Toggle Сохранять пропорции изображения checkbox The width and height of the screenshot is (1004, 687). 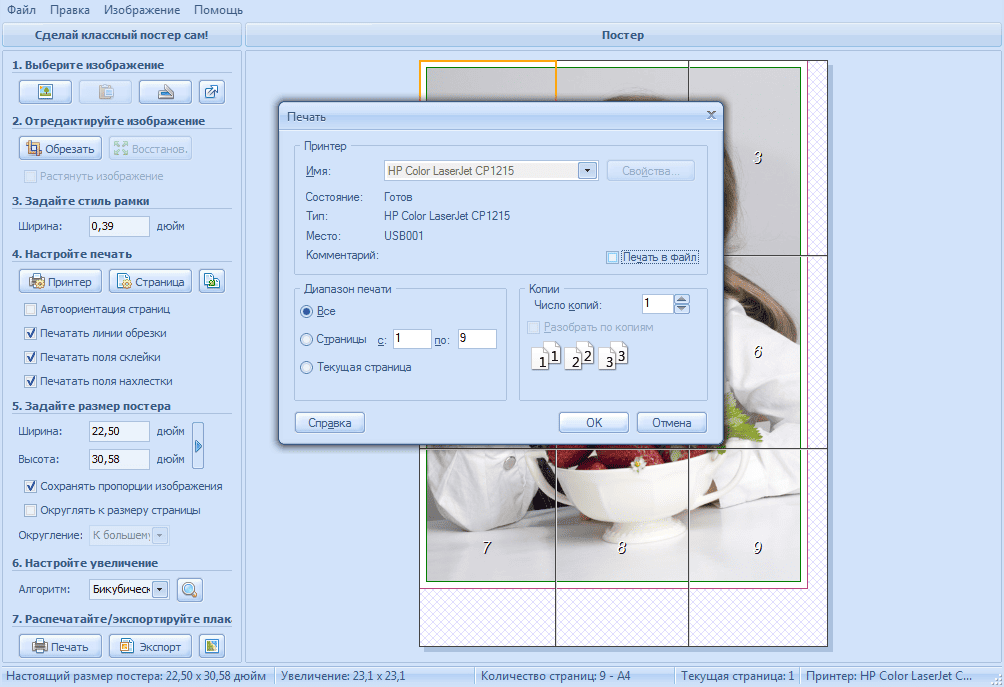pos(30,487)
